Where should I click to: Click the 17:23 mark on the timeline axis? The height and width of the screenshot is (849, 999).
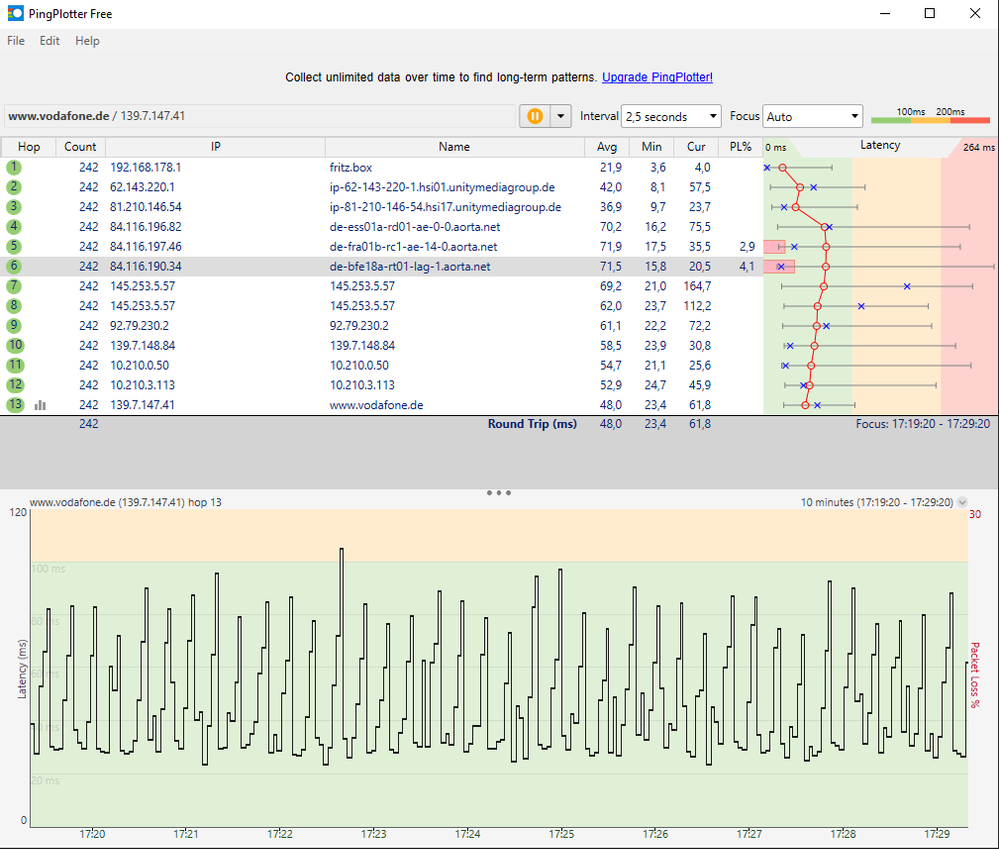[373, 834]
